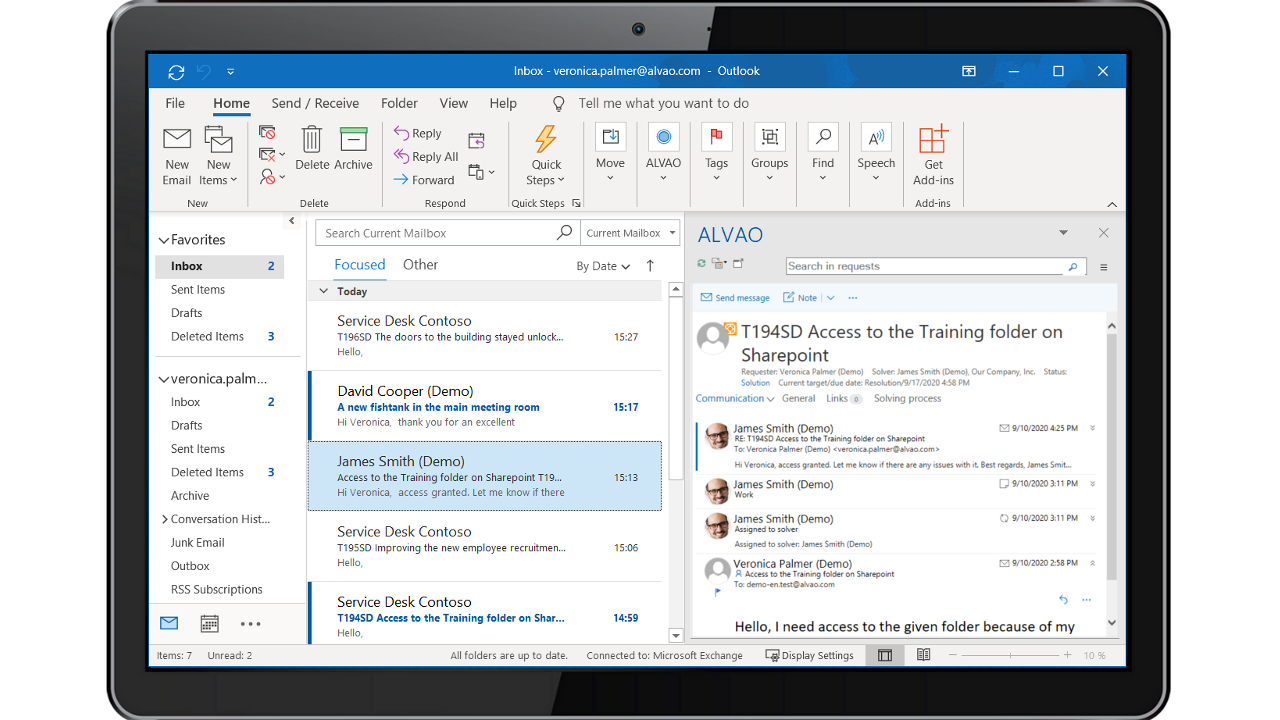Open the Speech menu
Screen dimensions: 1280x720
[x=876, y=153]
